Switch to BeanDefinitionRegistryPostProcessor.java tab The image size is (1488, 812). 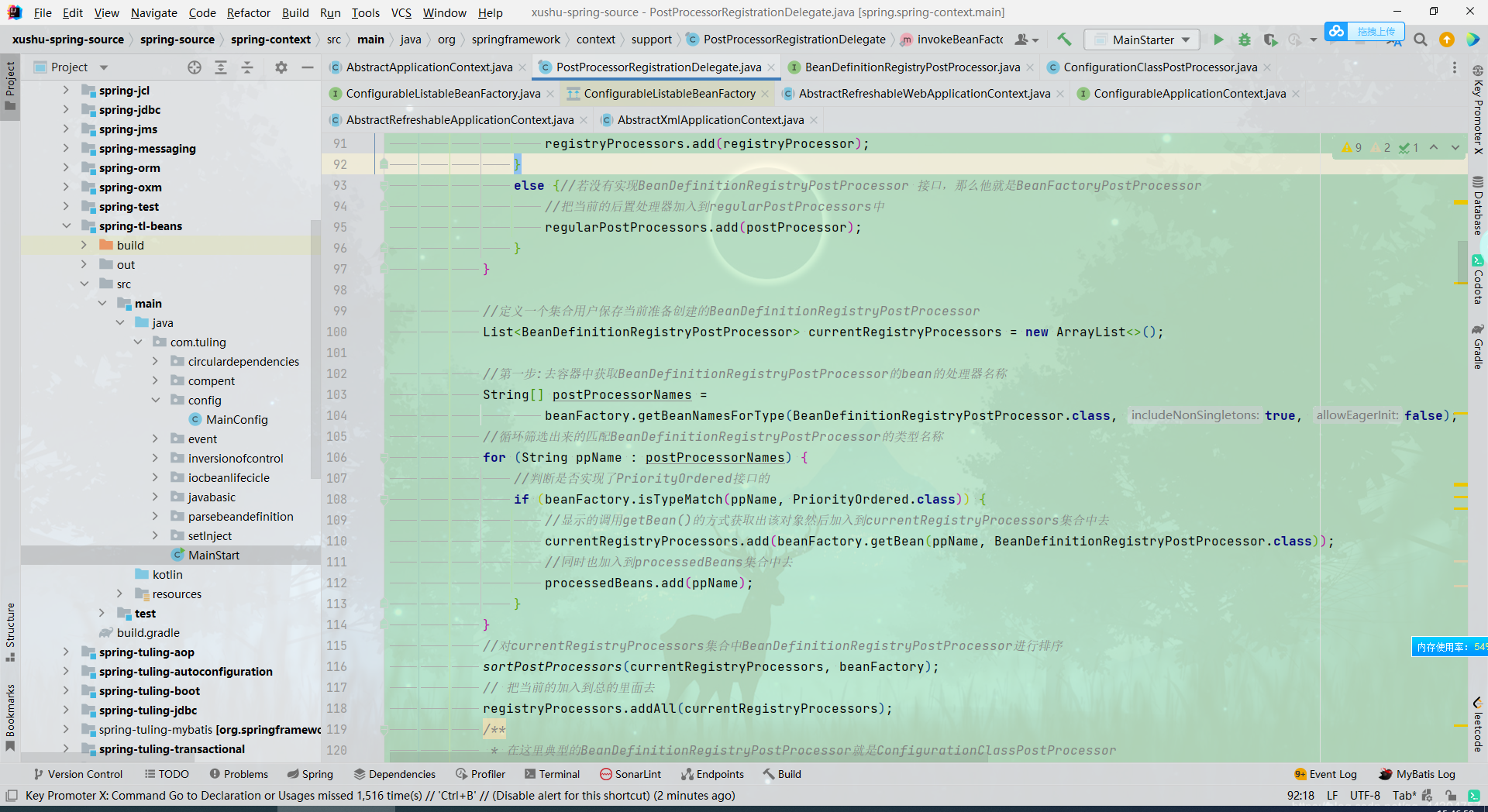pos(911,67)
